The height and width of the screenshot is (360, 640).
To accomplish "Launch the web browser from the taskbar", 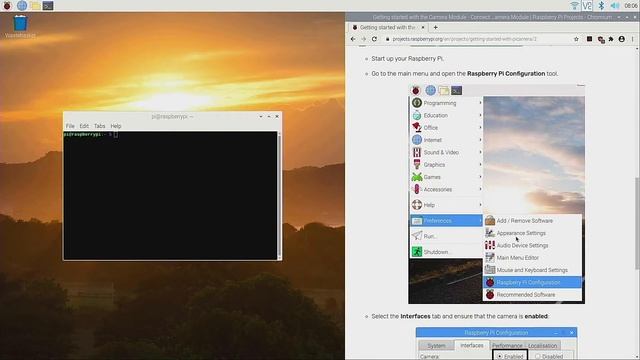I will coord(22,6).
